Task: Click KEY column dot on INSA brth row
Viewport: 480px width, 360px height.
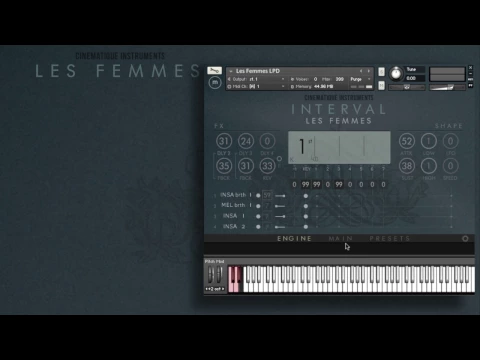Action: (x=306, y=196)
